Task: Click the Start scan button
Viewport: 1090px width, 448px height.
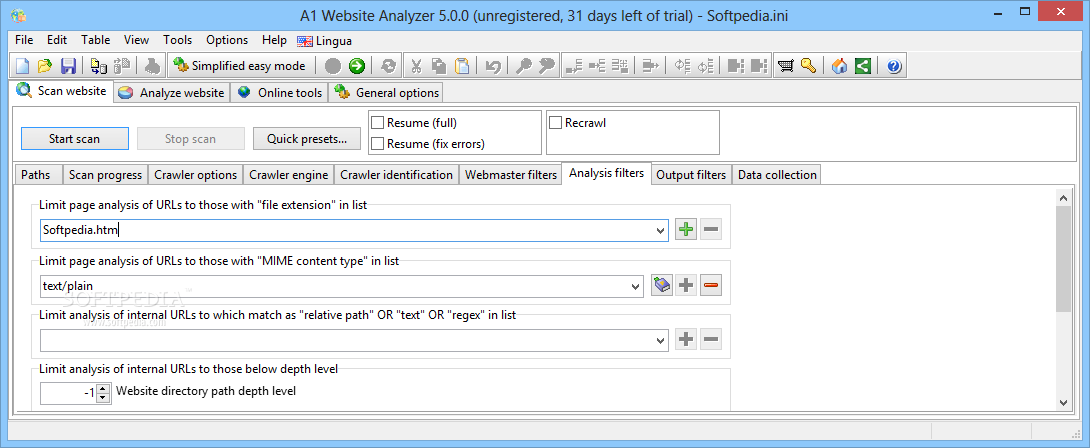Action: click(74, 138)
